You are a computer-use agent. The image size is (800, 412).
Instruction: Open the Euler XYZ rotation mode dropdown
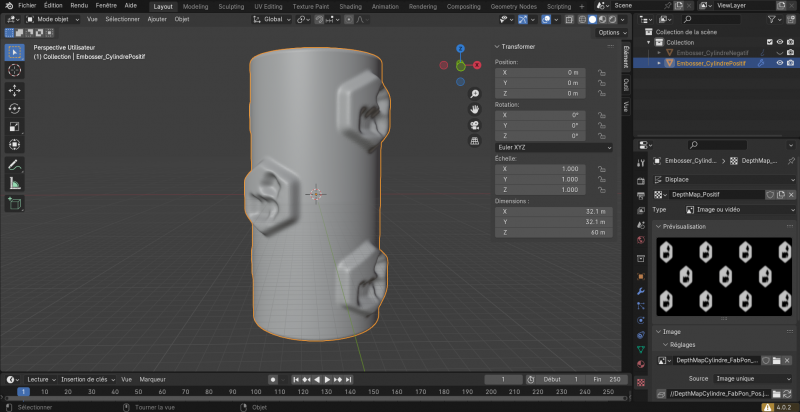553,147
